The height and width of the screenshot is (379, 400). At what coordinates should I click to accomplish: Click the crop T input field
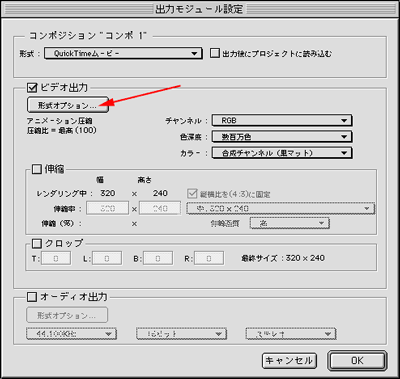[x=56, y=258]
